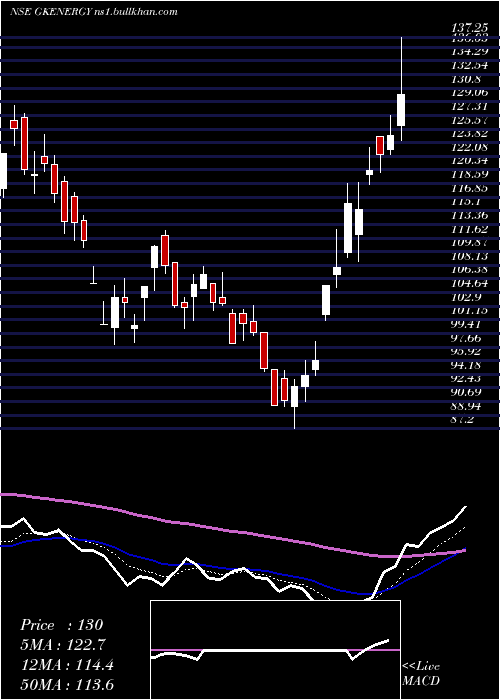Click the 111.62 price axis label
Viewport: 500px width, 700px height.
(x=470, y=229)
